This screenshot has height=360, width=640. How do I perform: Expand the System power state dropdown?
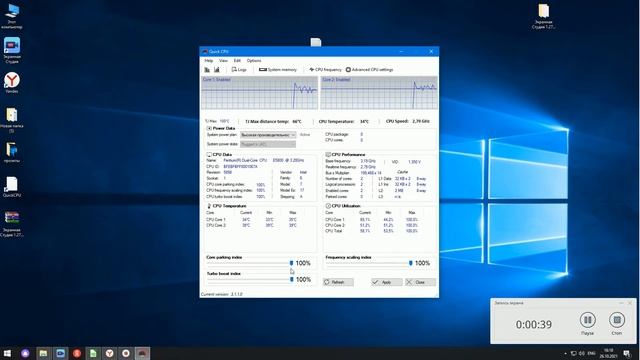pyautogui.click(x=268, y=144)
